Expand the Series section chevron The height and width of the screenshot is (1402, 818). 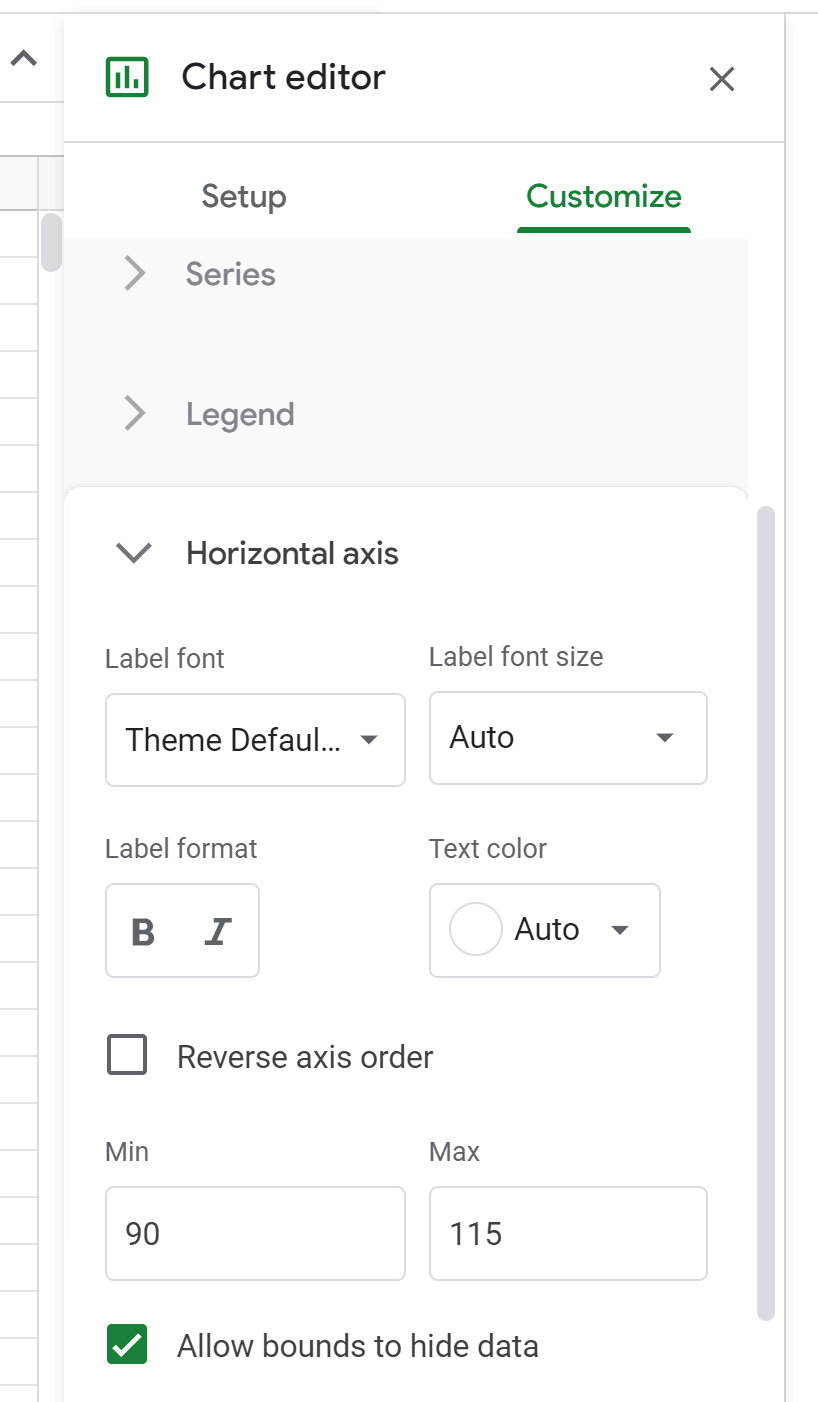tap(134, 274)
